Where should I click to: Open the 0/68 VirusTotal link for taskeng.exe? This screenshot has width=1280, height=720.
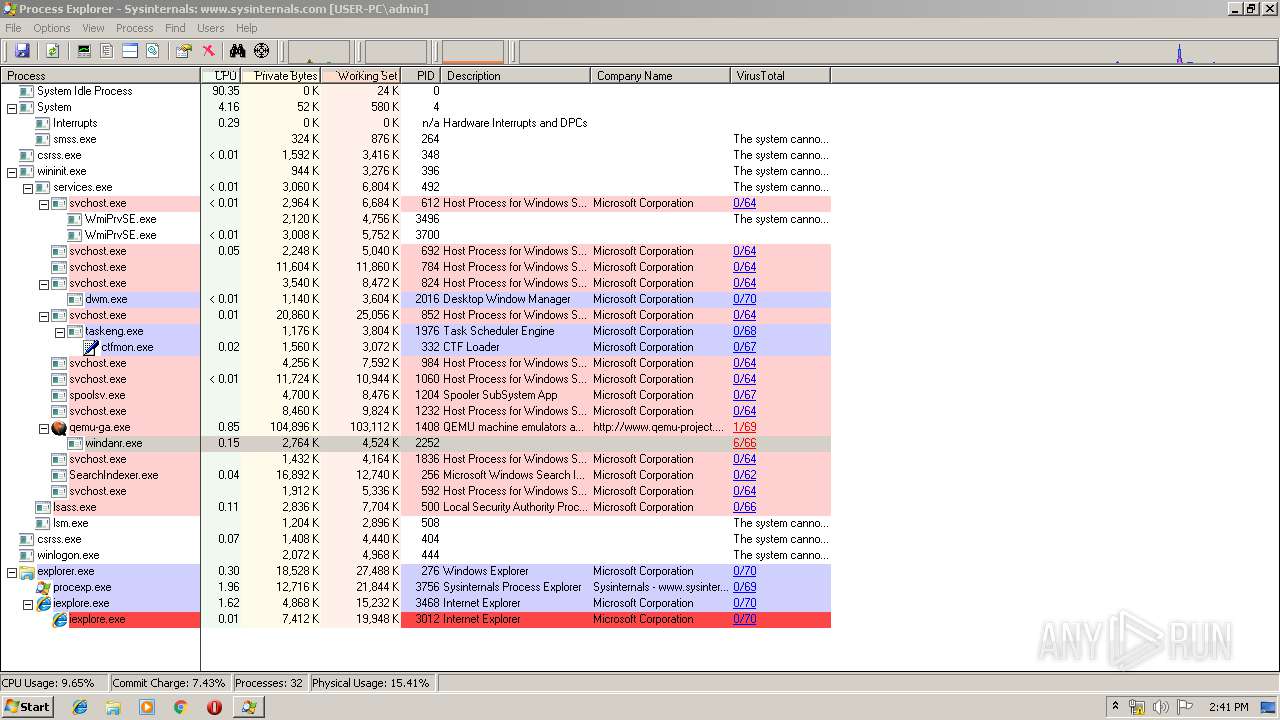tap(744, 331)
